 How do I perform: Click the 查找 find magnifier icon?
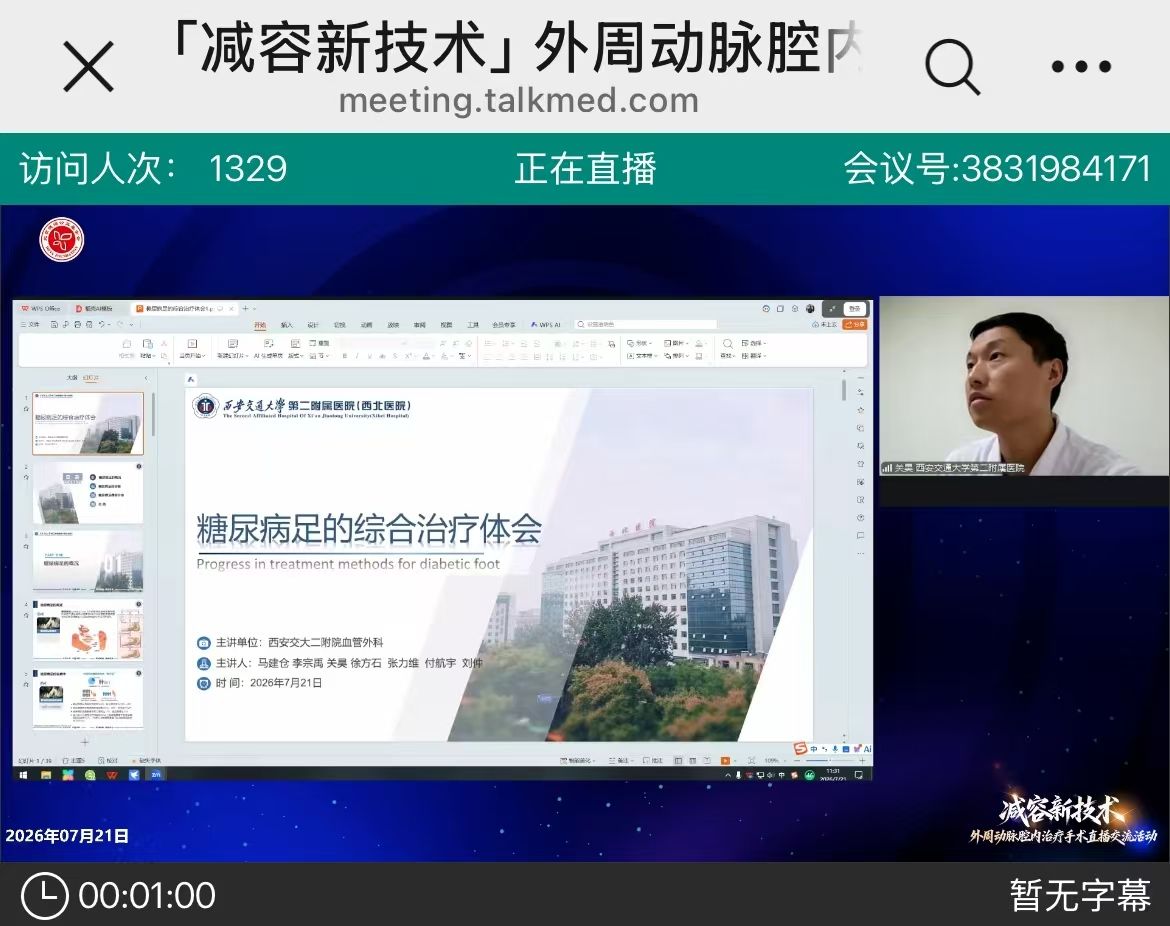728,343
